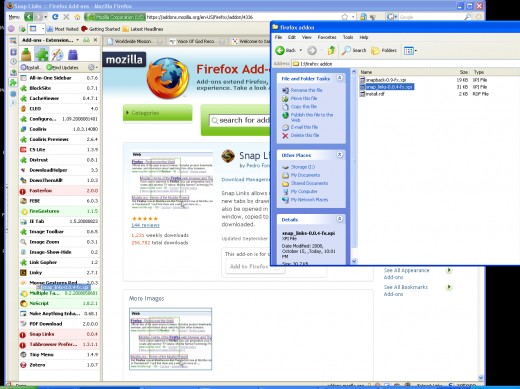Select Extensions puzzle-piece icon in sidebar
The height and width of the screenshot is (389, 520).
point(42,54)
